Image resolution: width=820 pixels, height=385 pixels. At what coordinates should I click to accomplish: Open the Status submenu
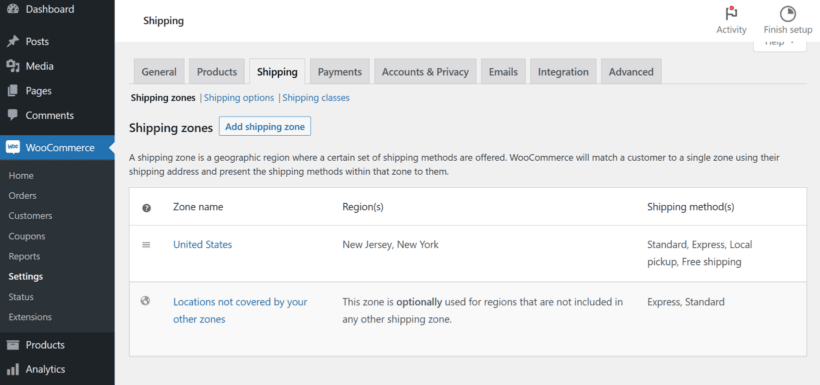[x=21, y=297]
